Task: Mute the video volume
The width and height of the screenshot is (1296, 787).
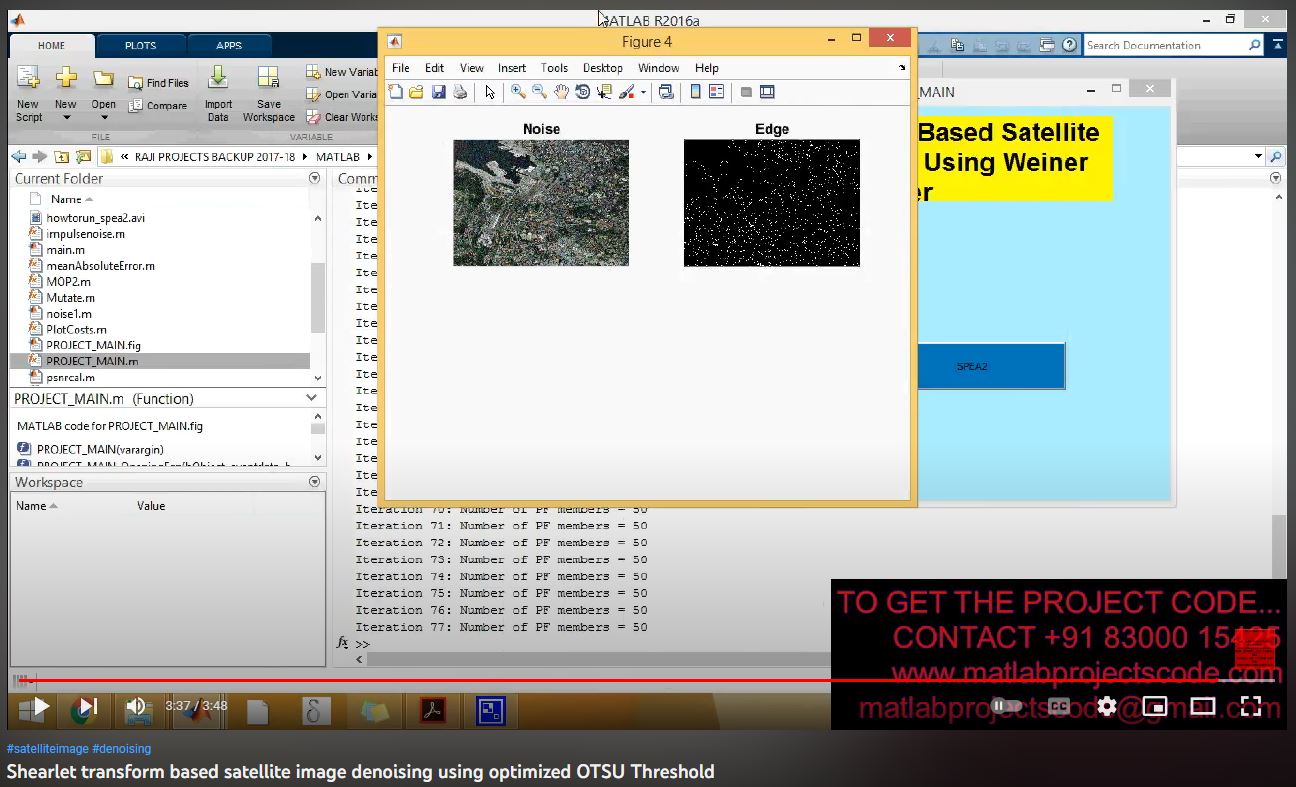Action: click(x=137, y=707)
